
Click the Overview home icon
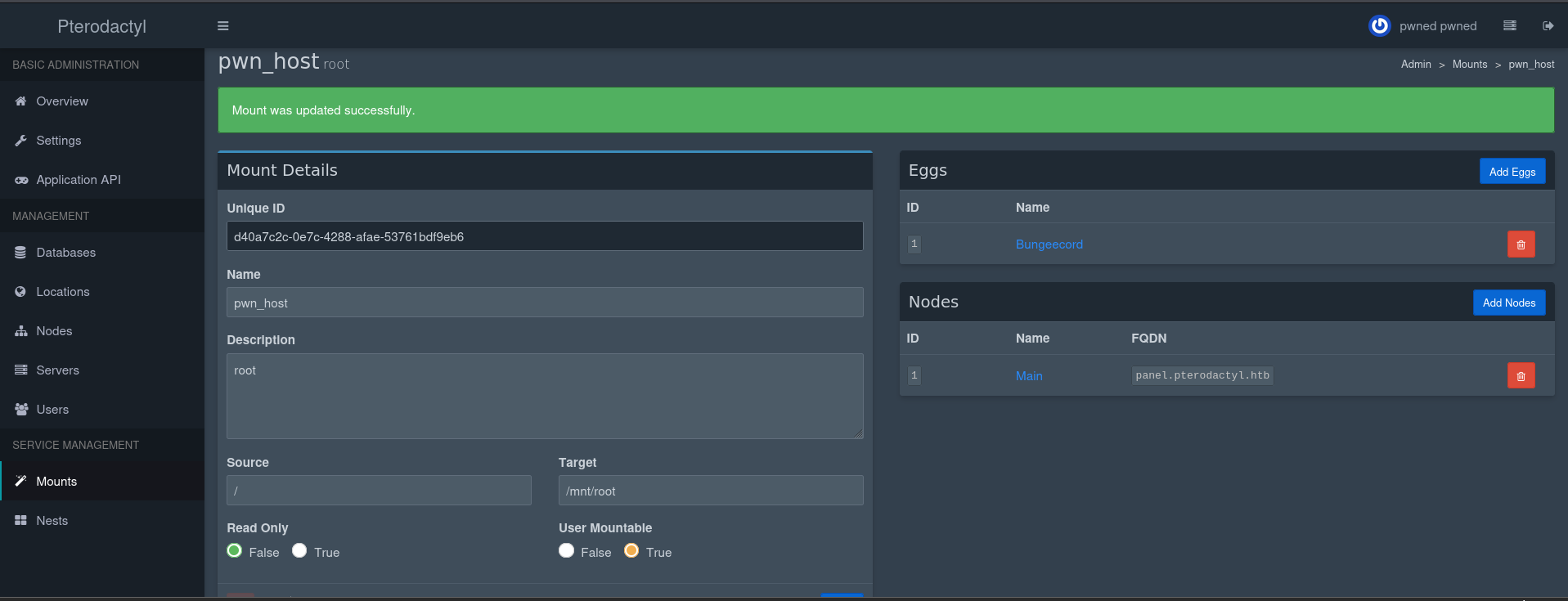click(21, 101)
